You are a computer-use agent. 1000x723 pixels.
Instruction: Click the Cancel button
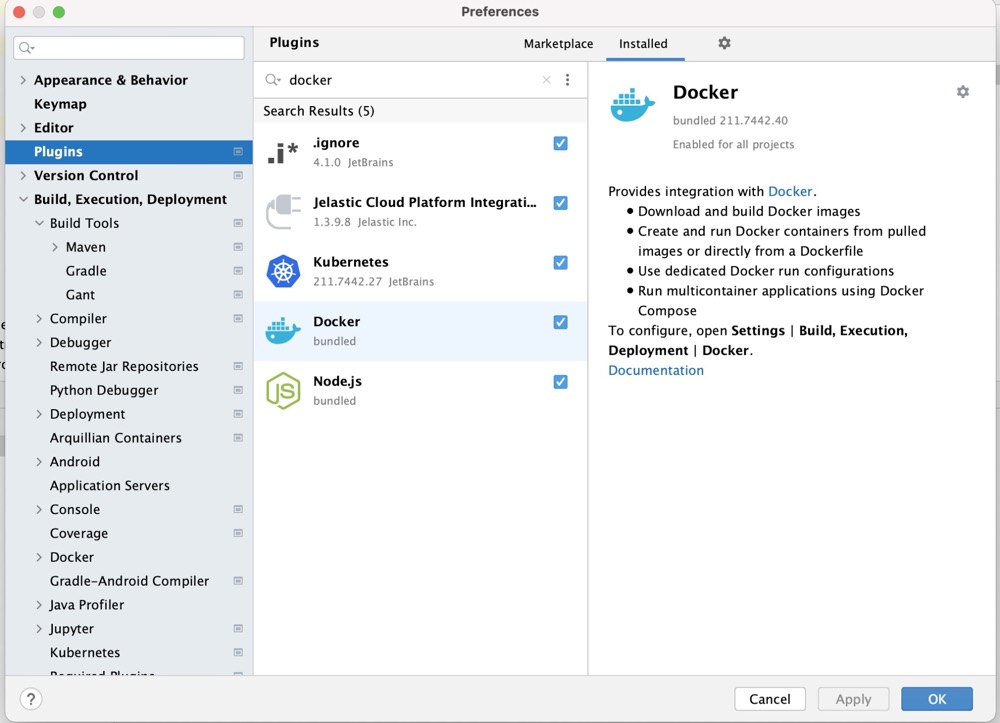click(769, 699)
